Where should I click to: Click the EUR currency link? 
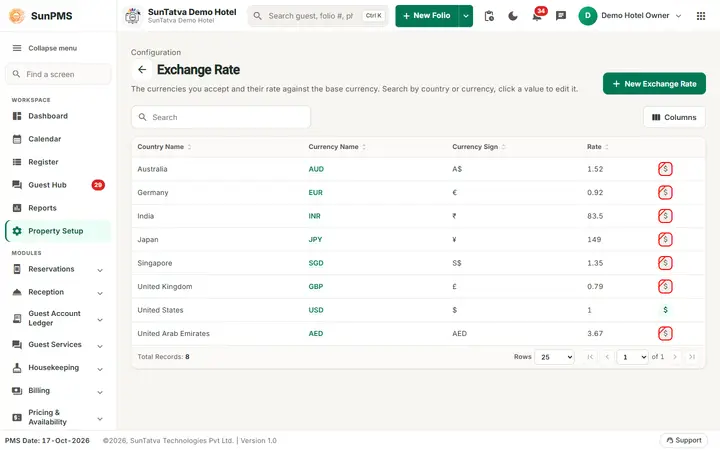tap(315, 192)
